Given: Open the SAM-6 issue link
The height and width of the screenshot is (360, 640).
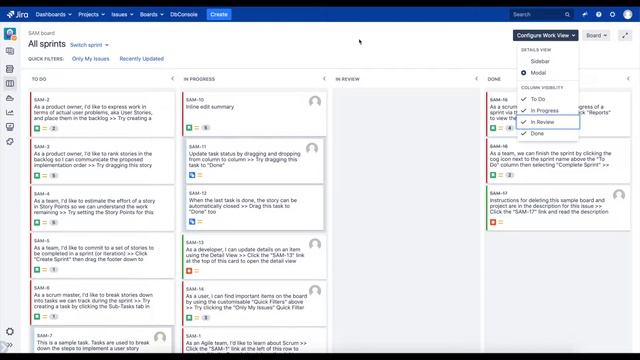Looking at the screenshot, I should (42, 288).
